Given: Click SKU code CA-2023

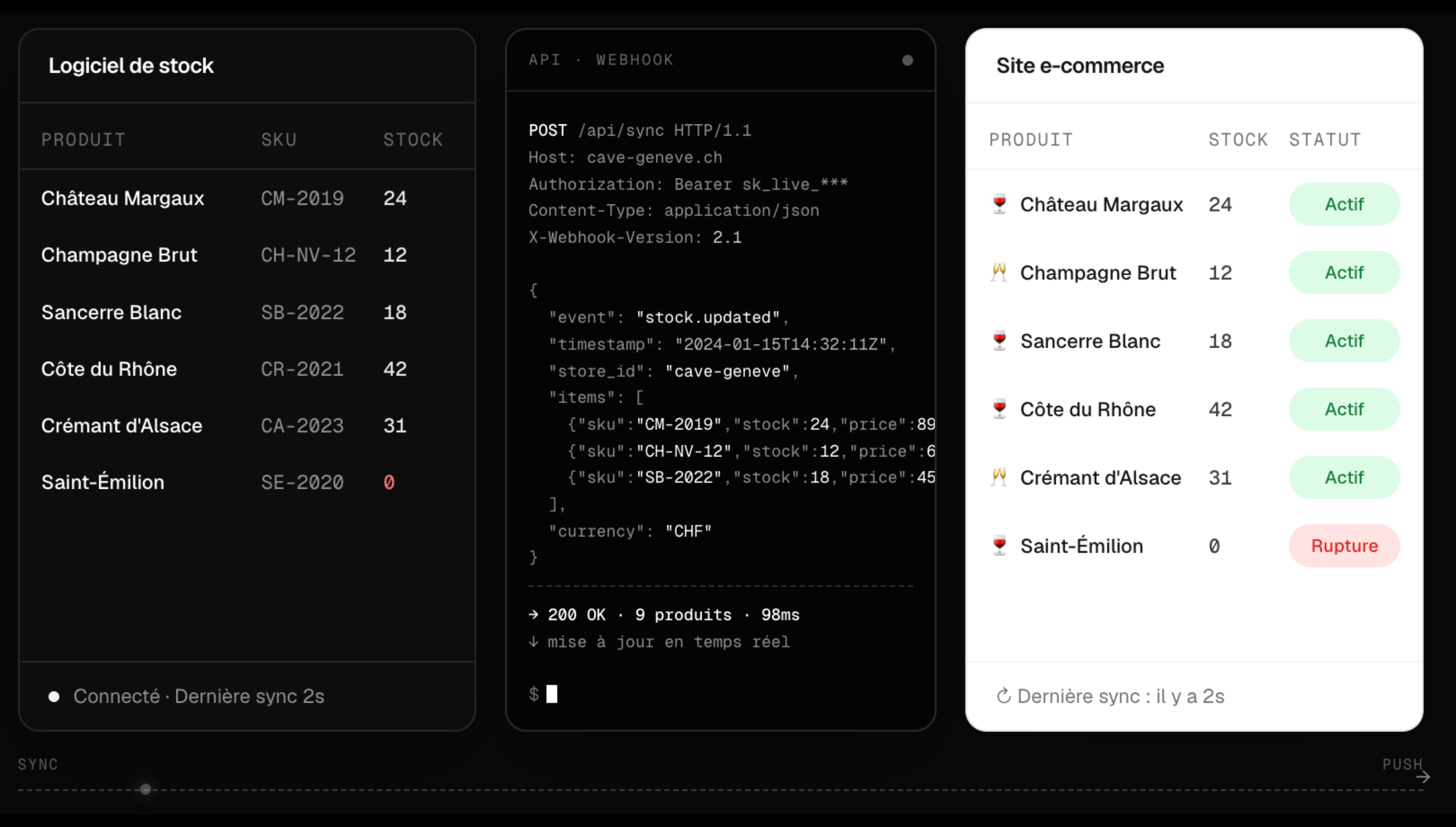Looking at the screenshot, I should [x=302, y=425].
